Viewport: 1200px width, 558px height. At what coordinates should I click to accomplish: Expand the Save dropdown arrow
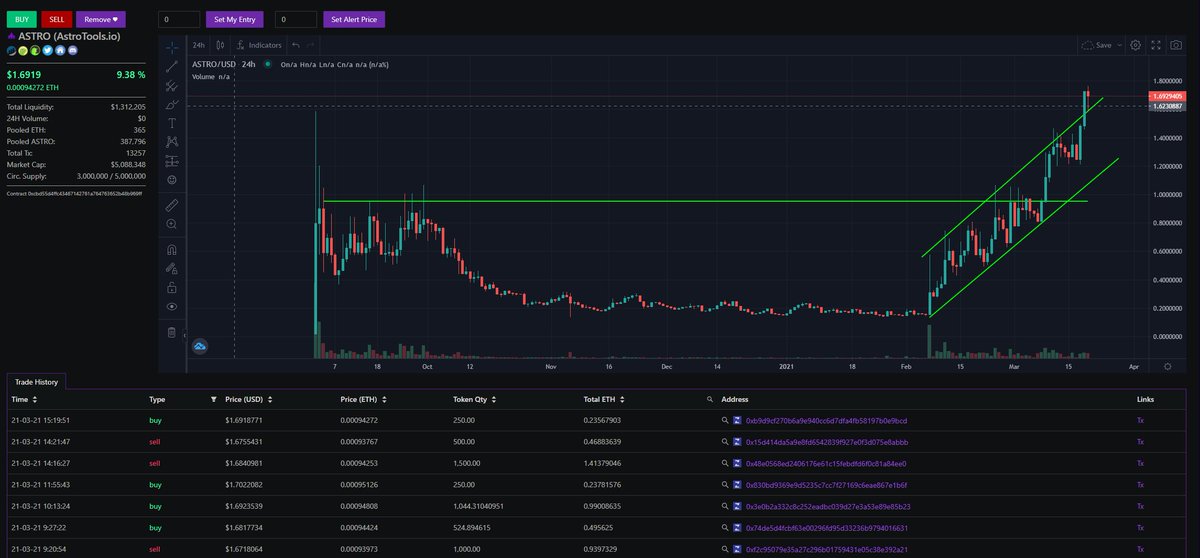pyautogui.click(x=1119, y=45)
